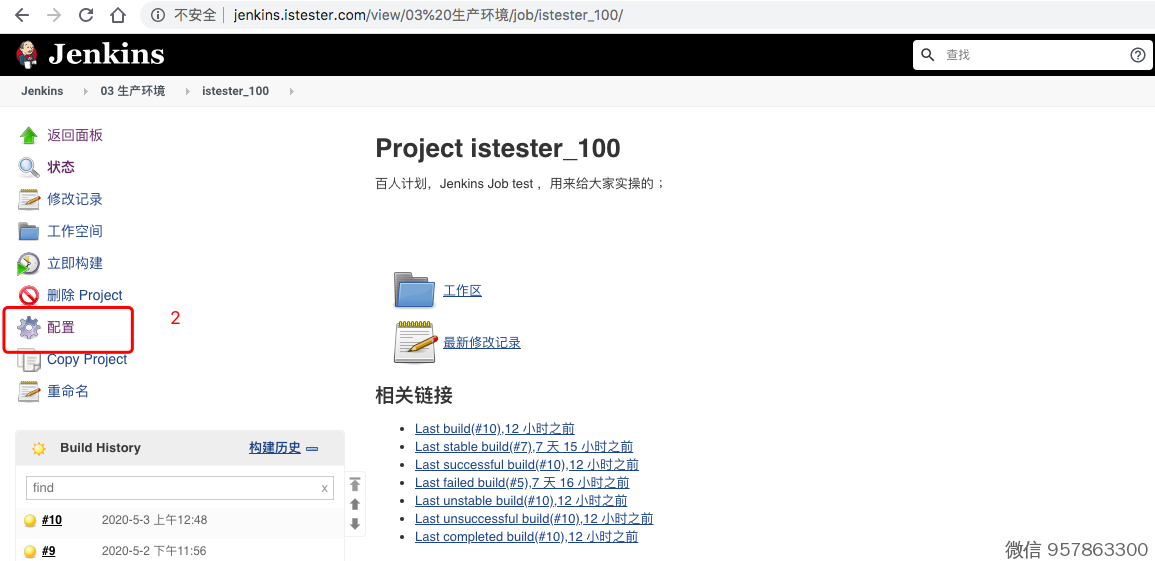Collapse the Build History panel minus button
The width and height of the screenshot is (1155, 561).
(x=312, y=449)
